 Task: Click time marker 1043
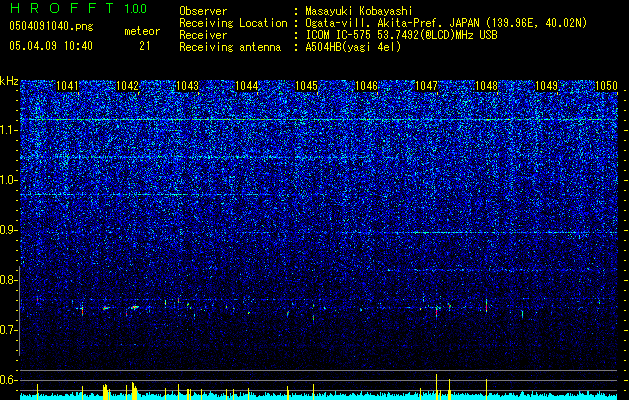click(187, 86)
